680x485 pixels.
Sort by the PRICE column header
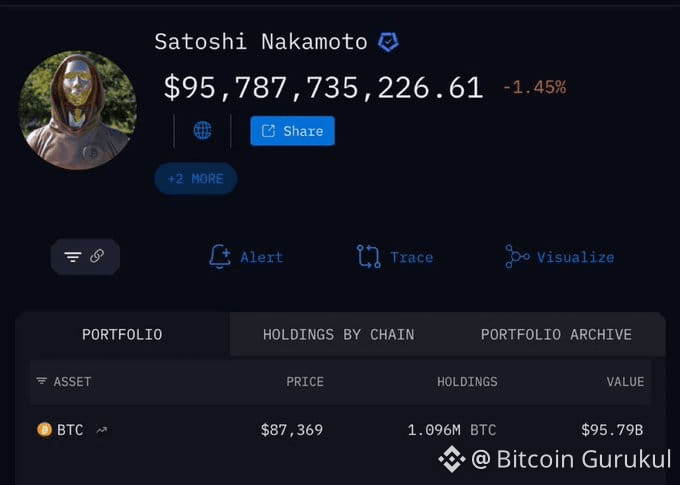point(305,382)
